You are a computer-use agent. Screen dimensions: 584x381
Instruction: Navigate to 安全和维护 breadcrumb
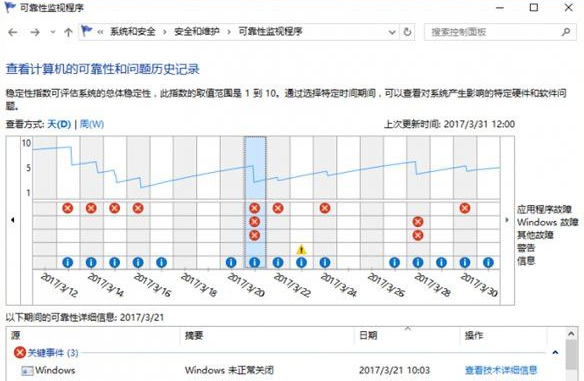click(197, 32)
